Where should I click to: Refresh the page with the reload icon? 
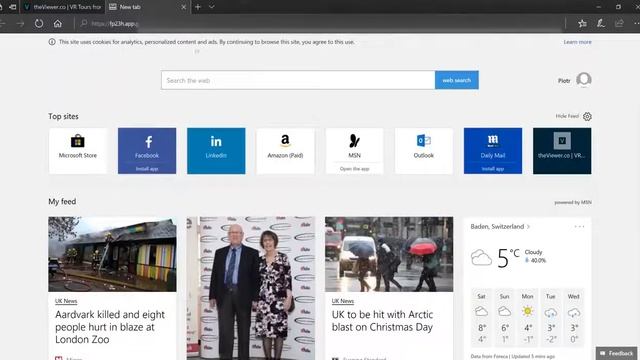click(x=39, y=23)
